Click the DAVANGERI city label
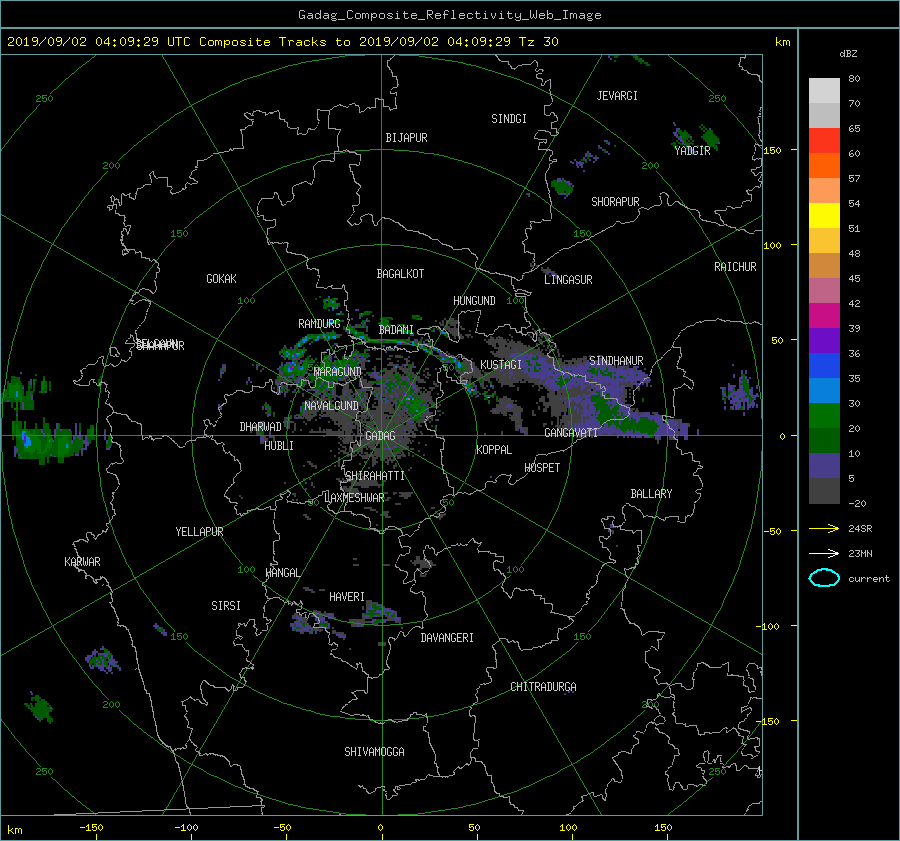The width and height of the screenshot is (900, 841). 447,638
